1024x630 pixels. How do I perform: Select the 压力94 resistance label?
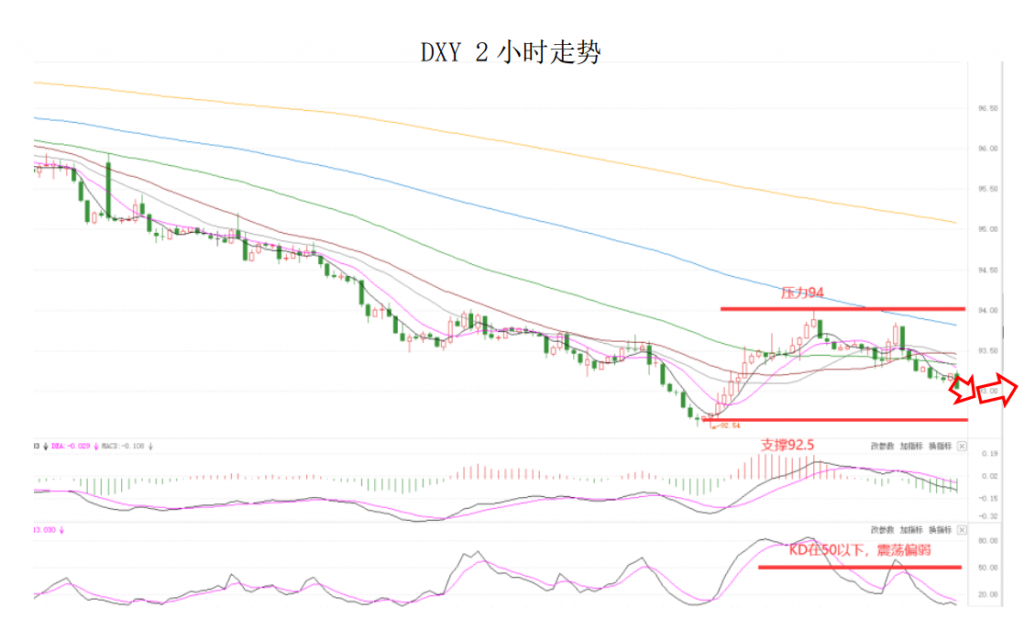[x=802, y=292]
